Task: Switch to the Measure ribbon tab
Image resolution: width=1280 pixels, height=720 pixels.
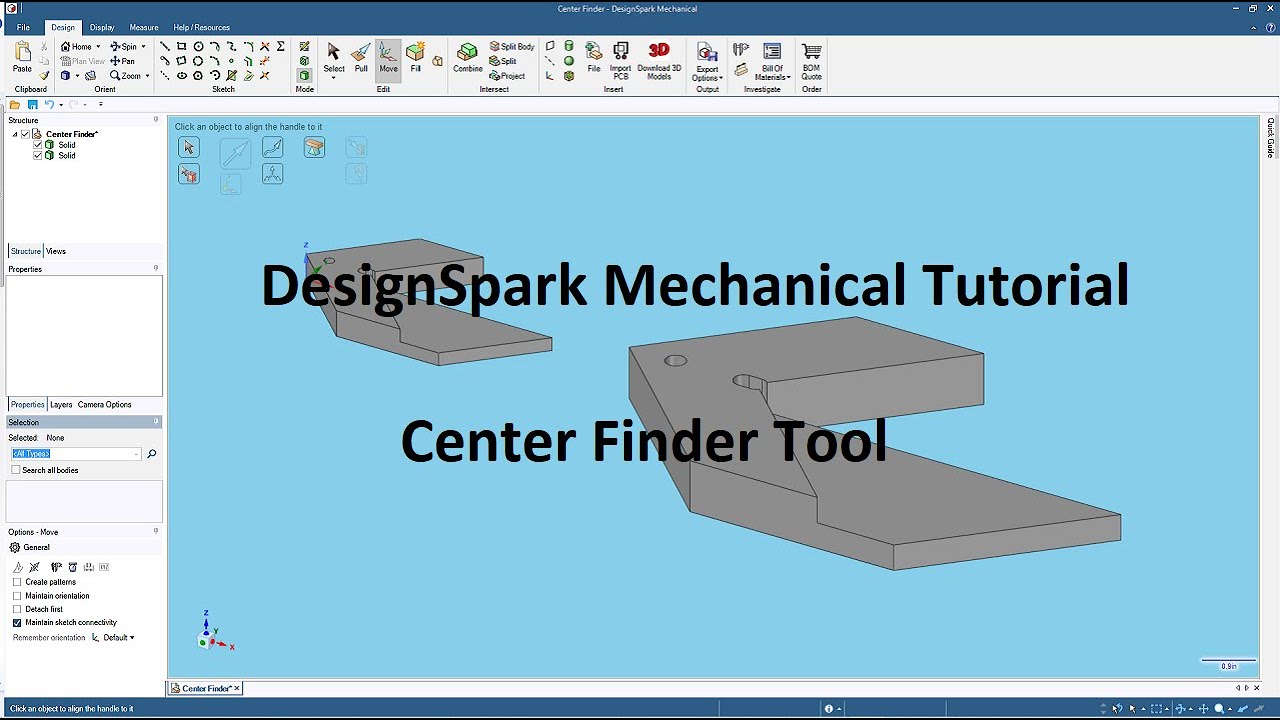Action: coord(144,27)
